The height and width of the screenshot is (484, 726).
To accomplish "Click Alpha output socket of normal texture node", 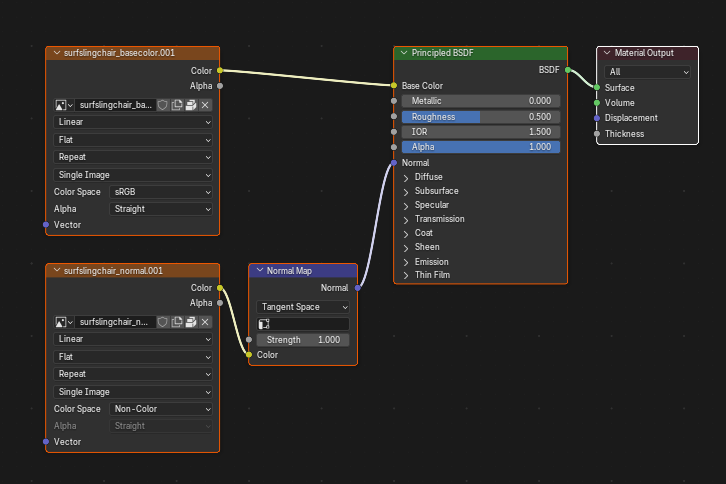I will [220, 303].
